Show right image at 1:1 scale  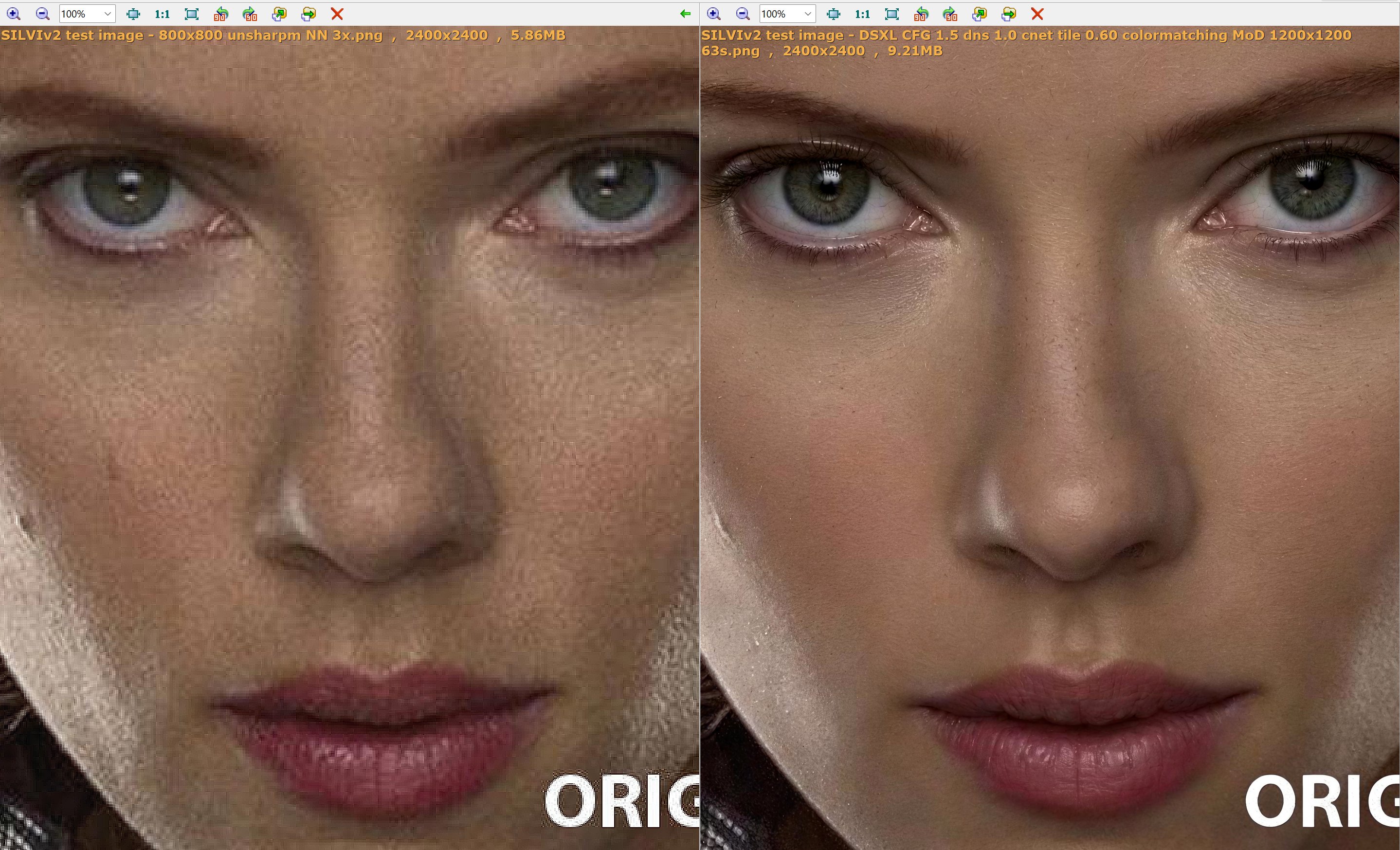(862, 14)
